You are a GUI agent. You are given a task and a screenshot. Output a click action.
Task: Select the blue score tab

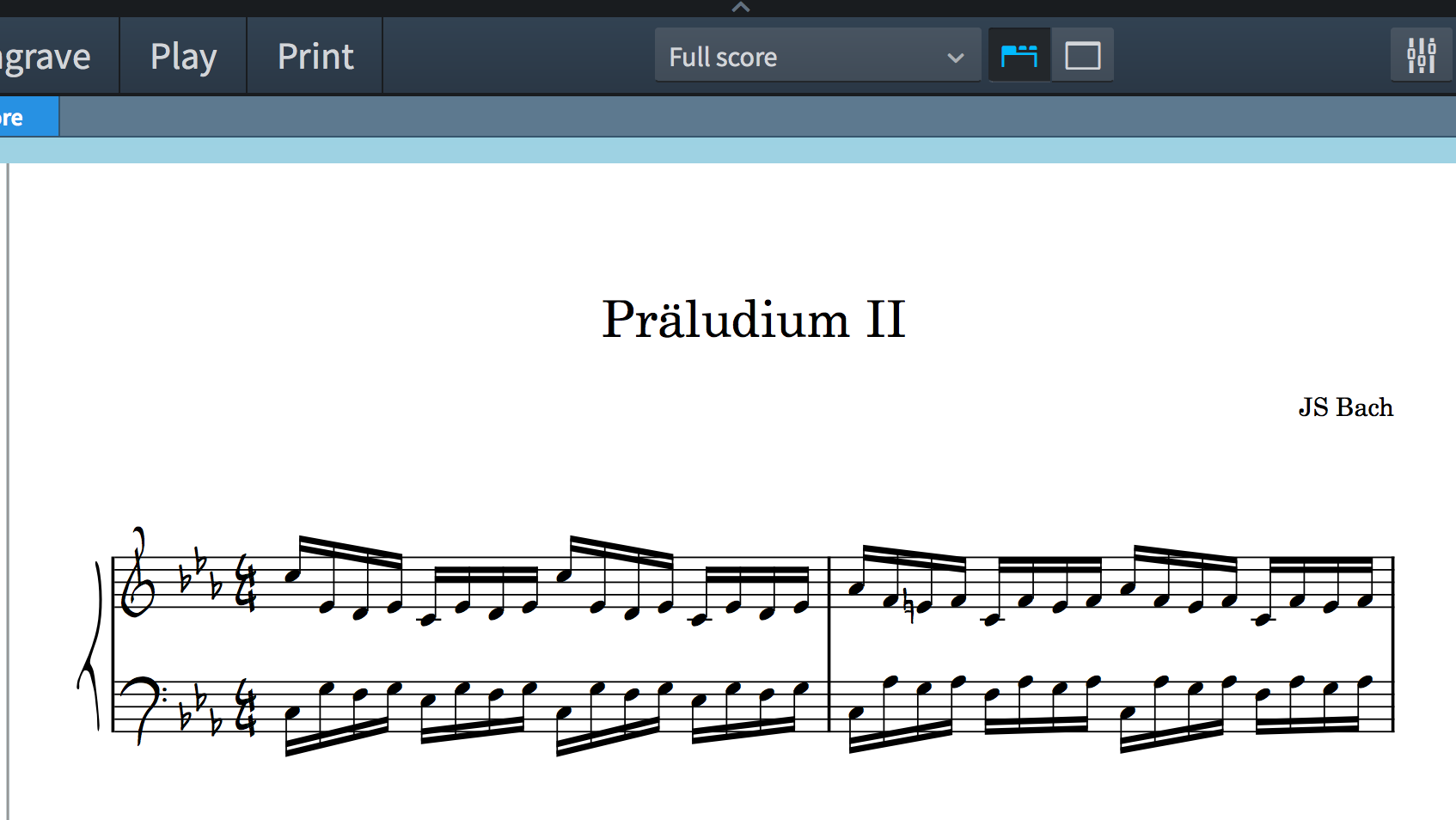point(28,117)
